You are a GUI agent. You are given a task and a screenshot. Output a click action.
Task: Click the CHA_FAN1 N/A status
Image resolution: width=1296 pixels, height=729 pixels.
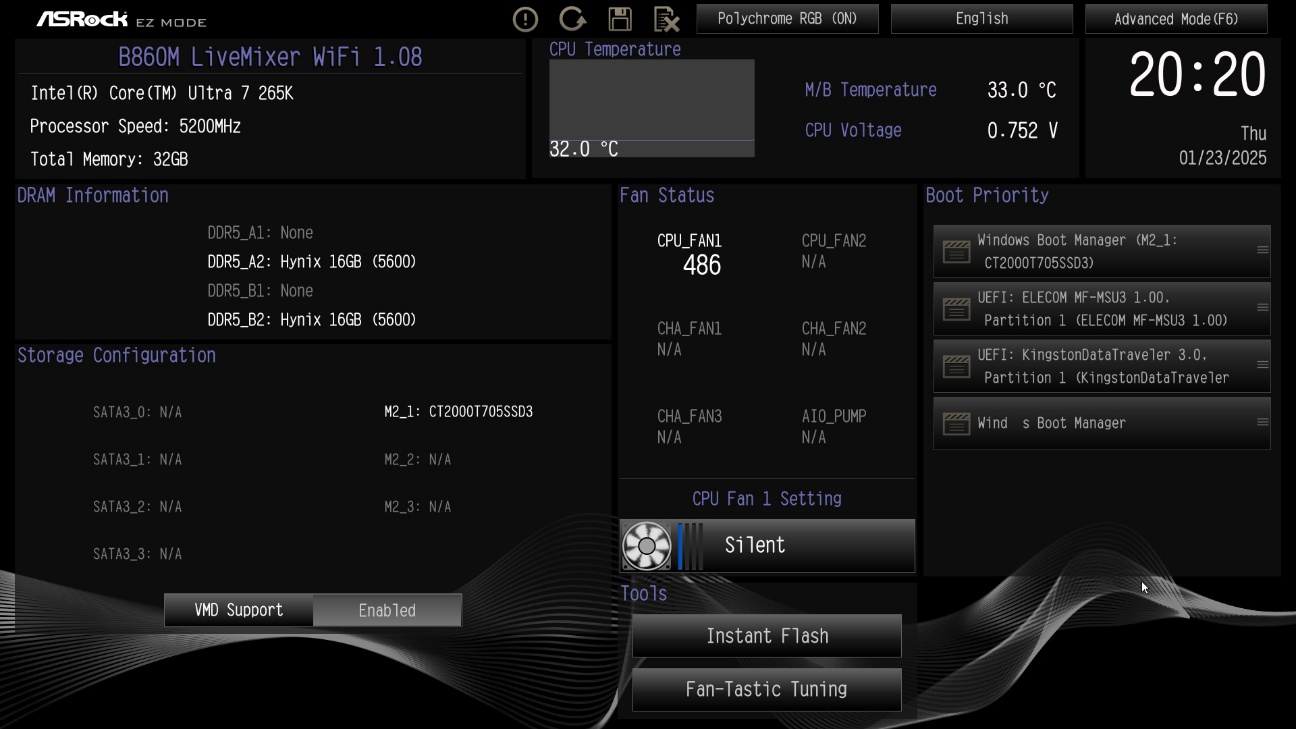[669, 350]
